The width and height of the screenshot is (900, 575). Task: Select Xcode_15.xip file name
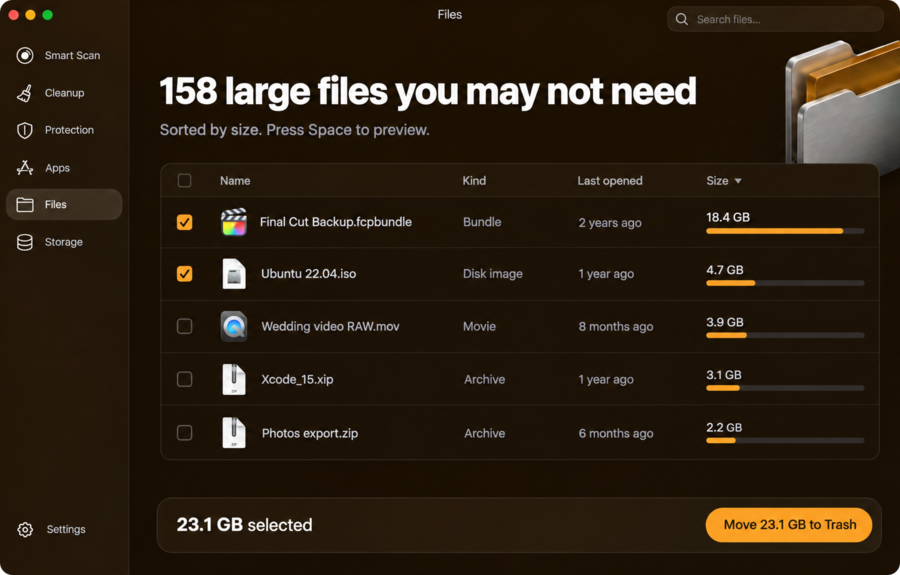[x=297, y=379]
